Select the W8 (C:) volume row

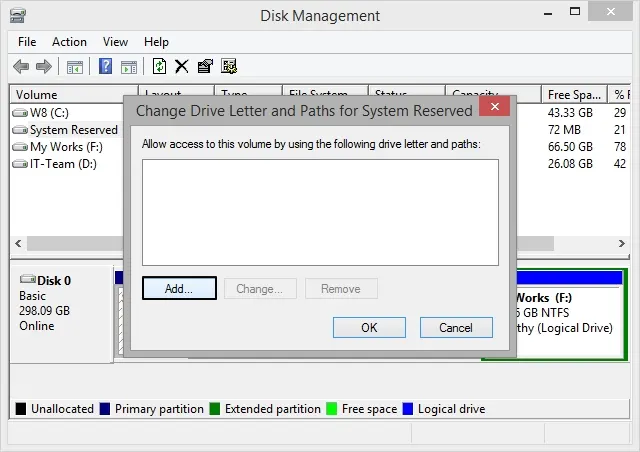pos(49,113)
